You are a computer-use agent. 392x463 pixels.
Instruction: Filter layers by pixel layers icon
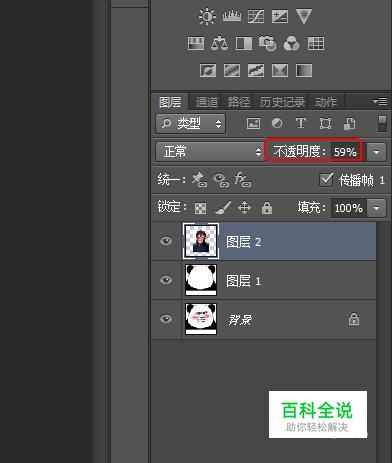pos(253,124)
